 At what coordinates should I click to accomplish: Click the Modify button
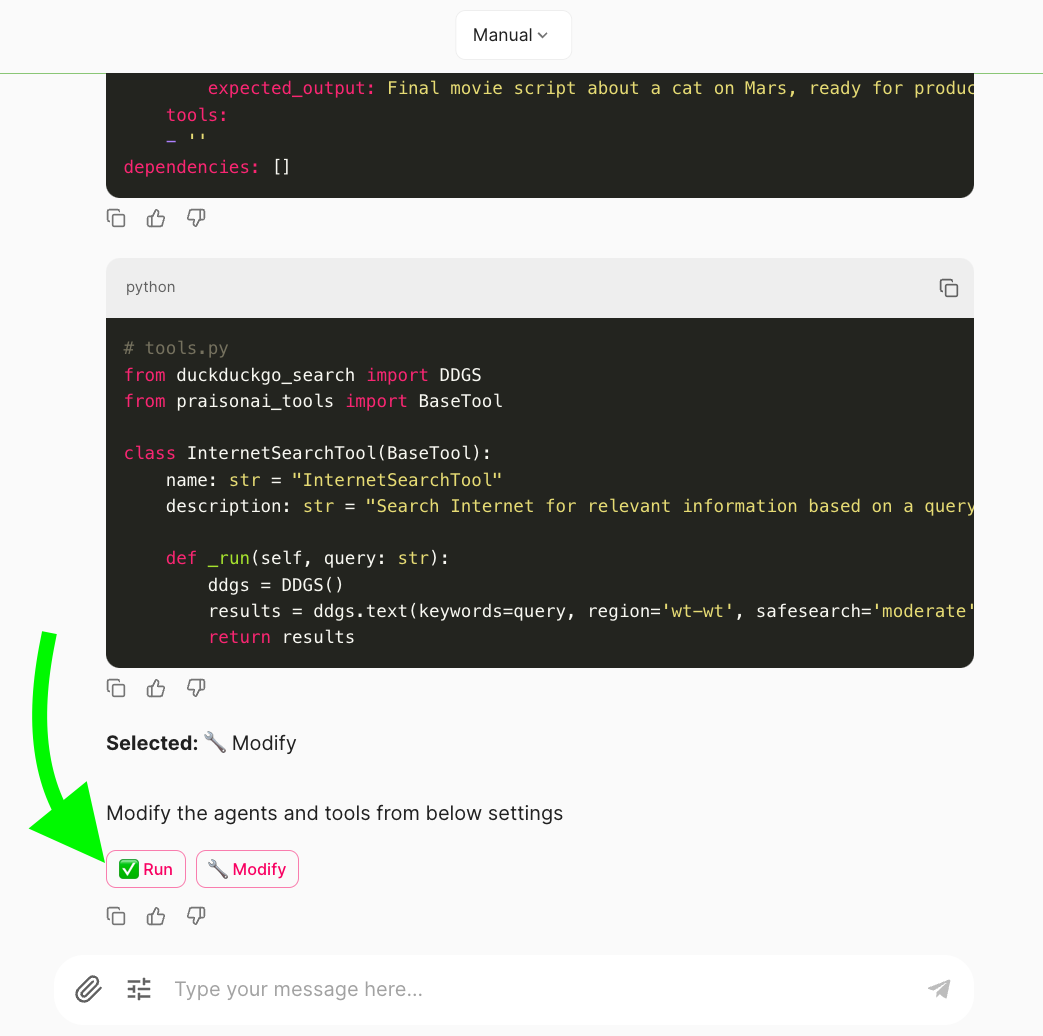pyautogui.click(x=247, y=869)
